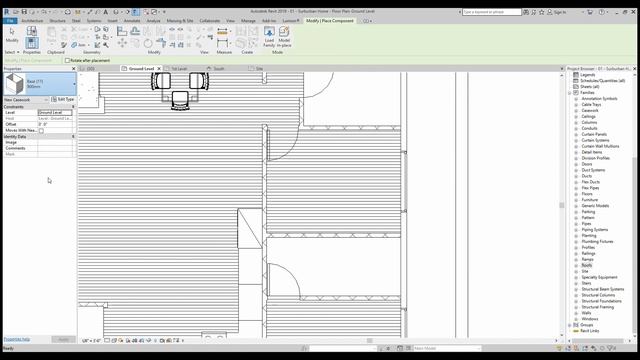Click the Edit Type button
Screen dimensions: 640x360
click(x=63, y=100)
